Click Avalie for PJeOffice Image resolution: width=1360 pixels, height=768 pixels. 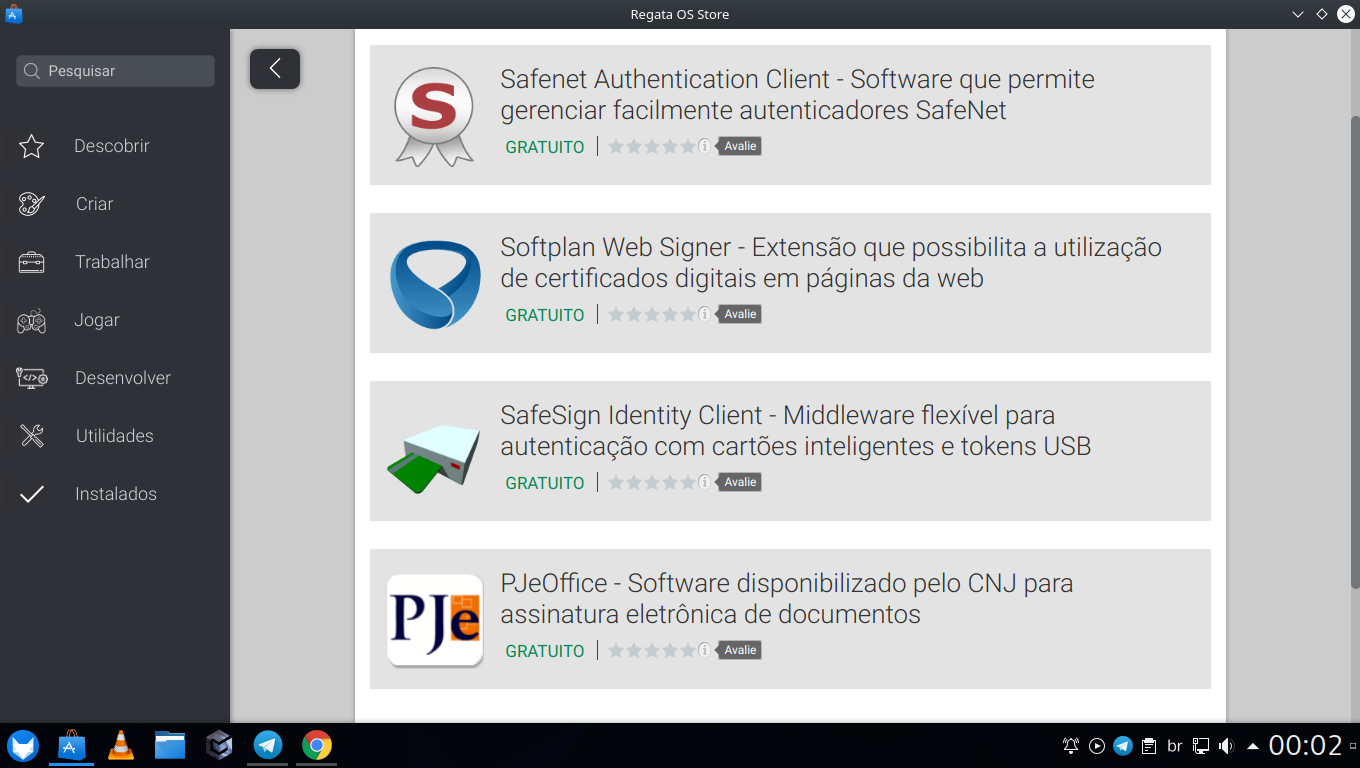pyautogui.click(x=739, y=649)
